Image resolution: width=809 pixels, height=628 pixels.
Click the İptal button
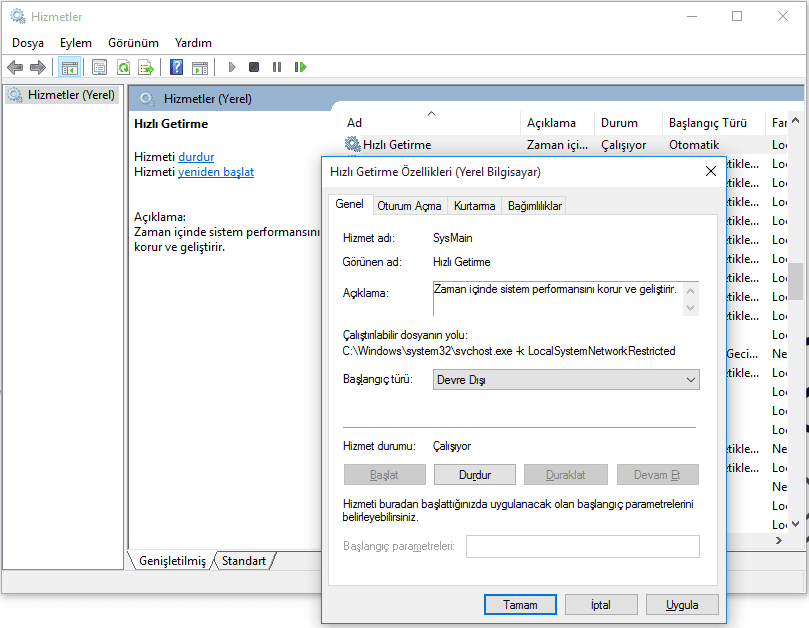click(601, 605)
